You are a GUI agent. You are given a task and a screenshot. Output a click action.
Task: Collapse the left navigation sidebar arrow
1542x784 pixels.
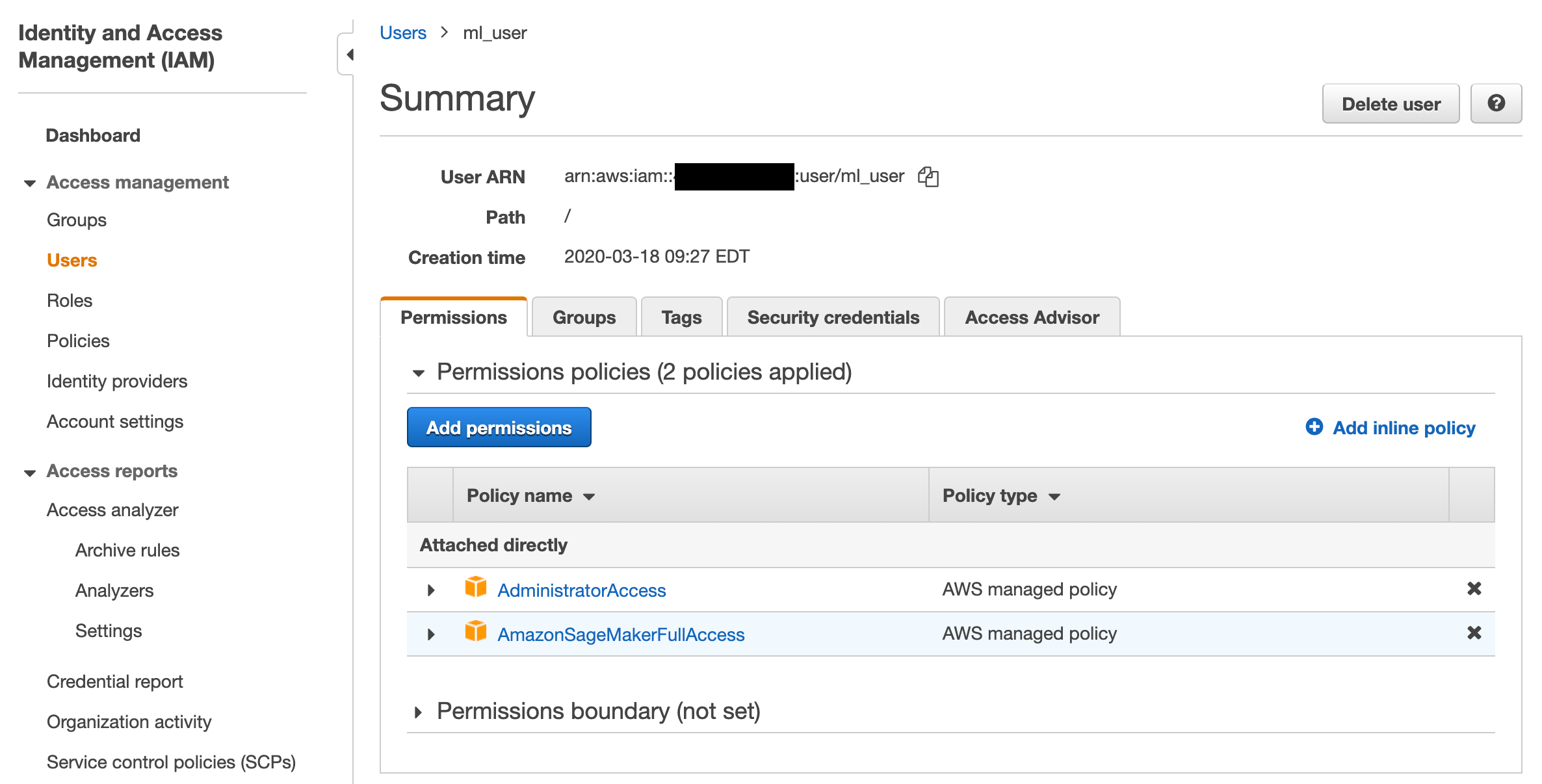tap(350, 55)
